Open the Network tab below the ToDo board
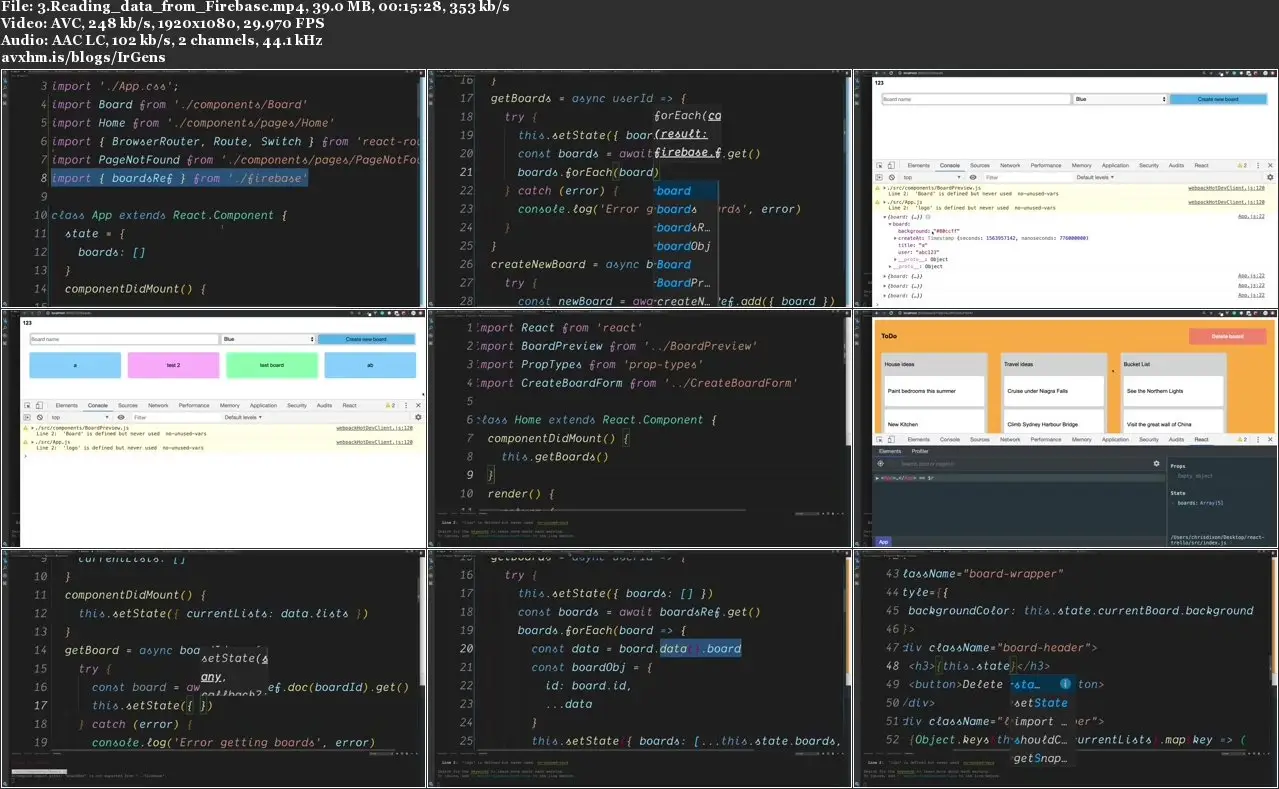 click(1010, 439)
